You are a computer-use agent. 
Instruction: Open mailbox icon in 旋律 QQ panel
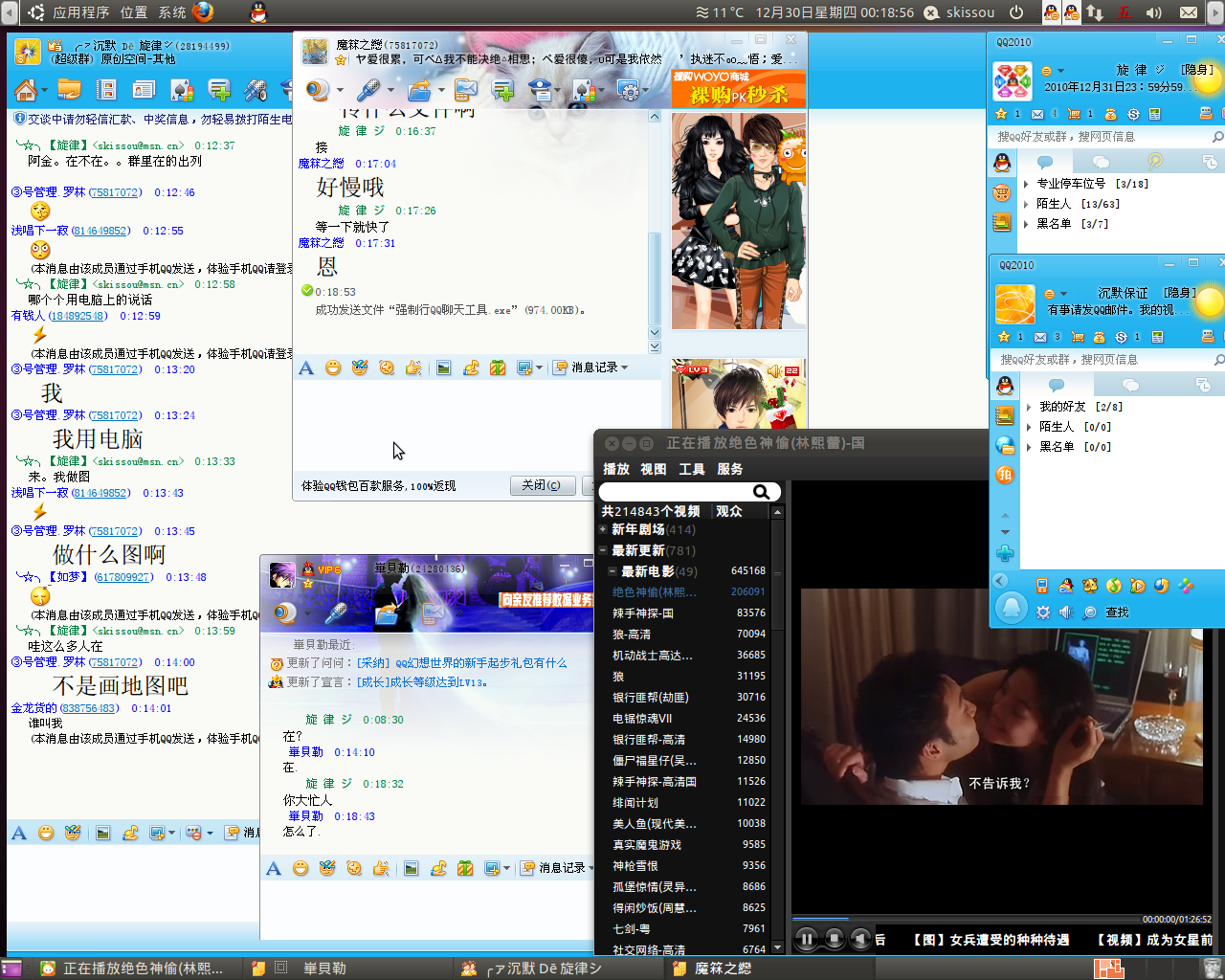(1038, 114)
